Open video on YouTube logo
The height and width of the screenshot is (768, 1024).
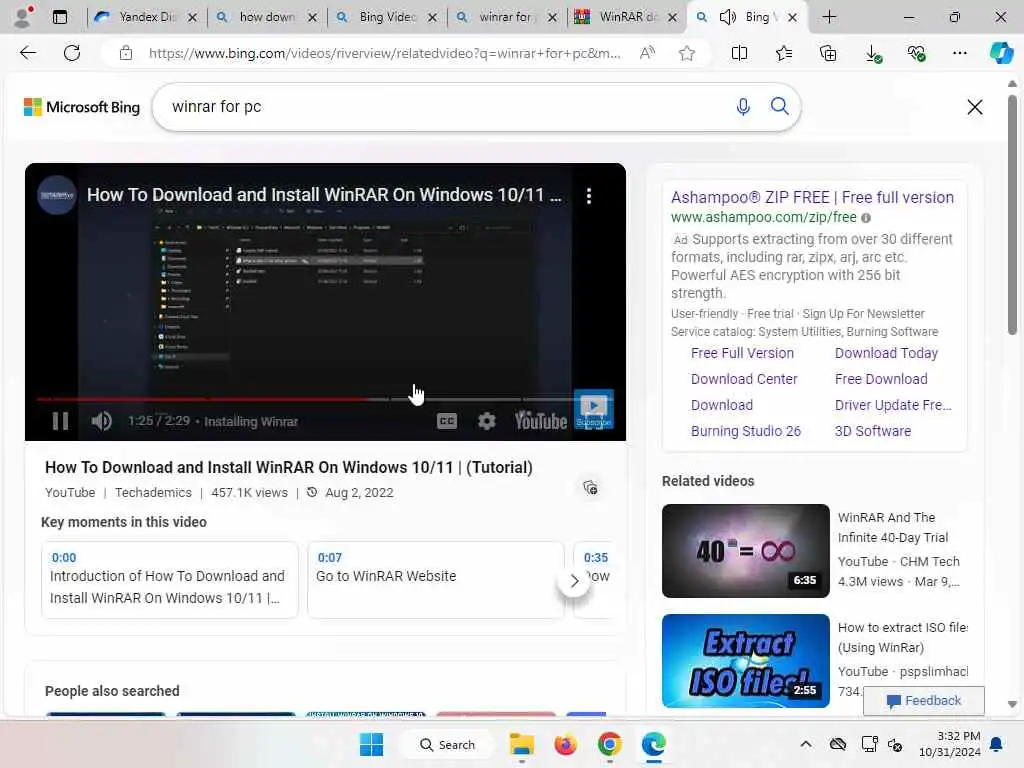[x=541, y=421]
